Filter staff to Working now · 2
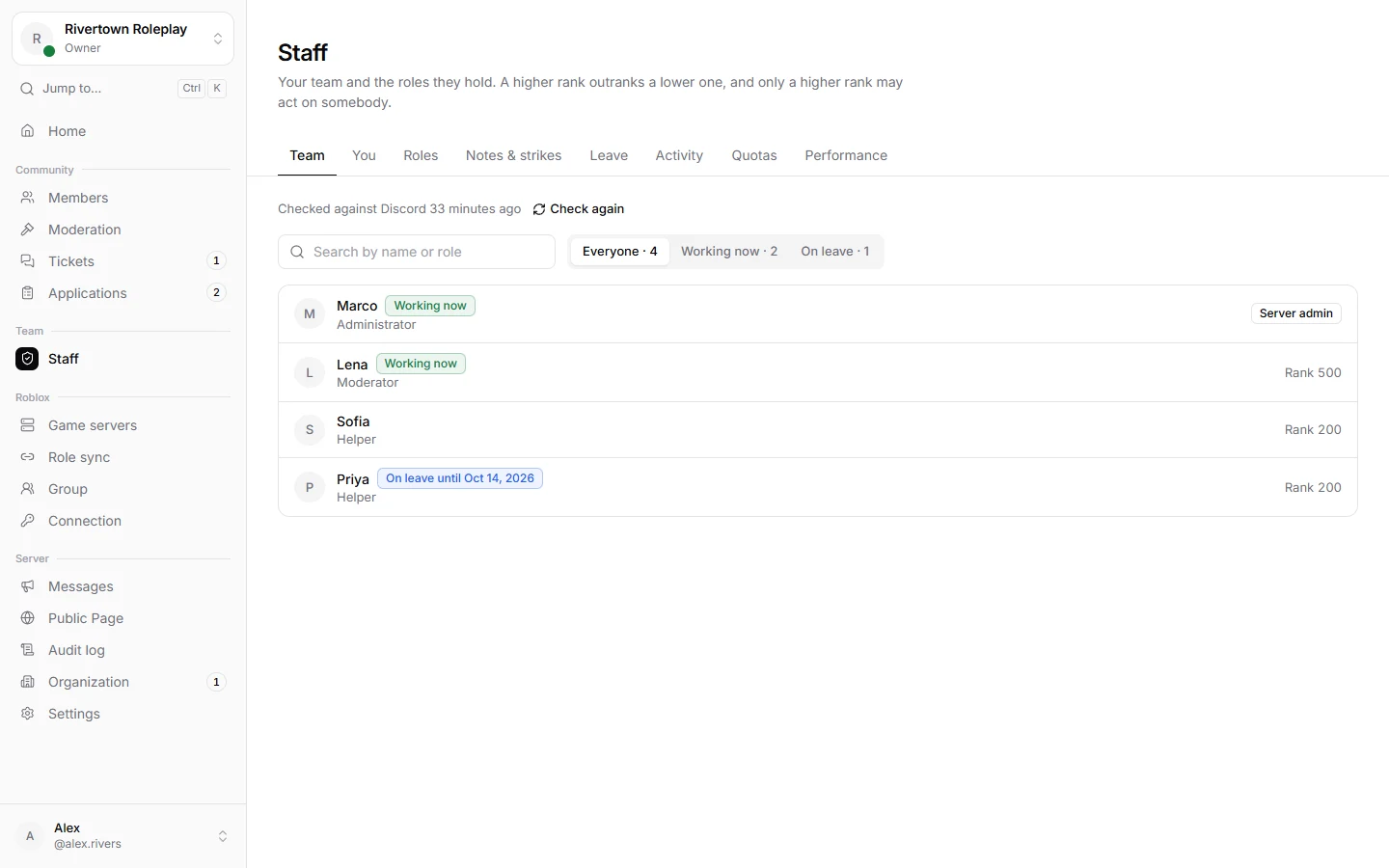 pos(729,252)
